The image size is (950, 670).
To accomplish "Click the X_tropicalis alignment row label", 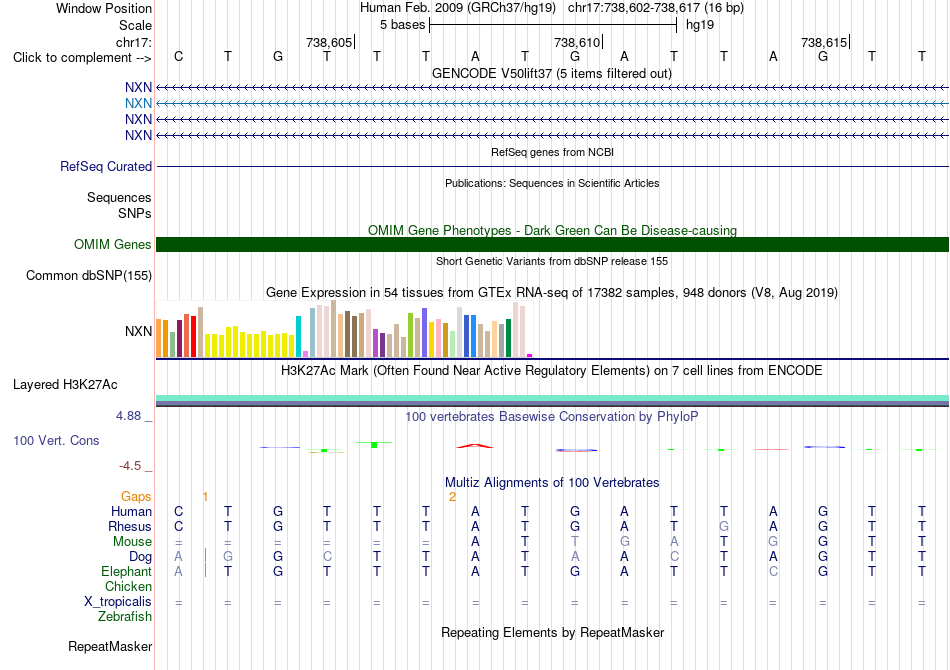I will [x=118, y=602].
